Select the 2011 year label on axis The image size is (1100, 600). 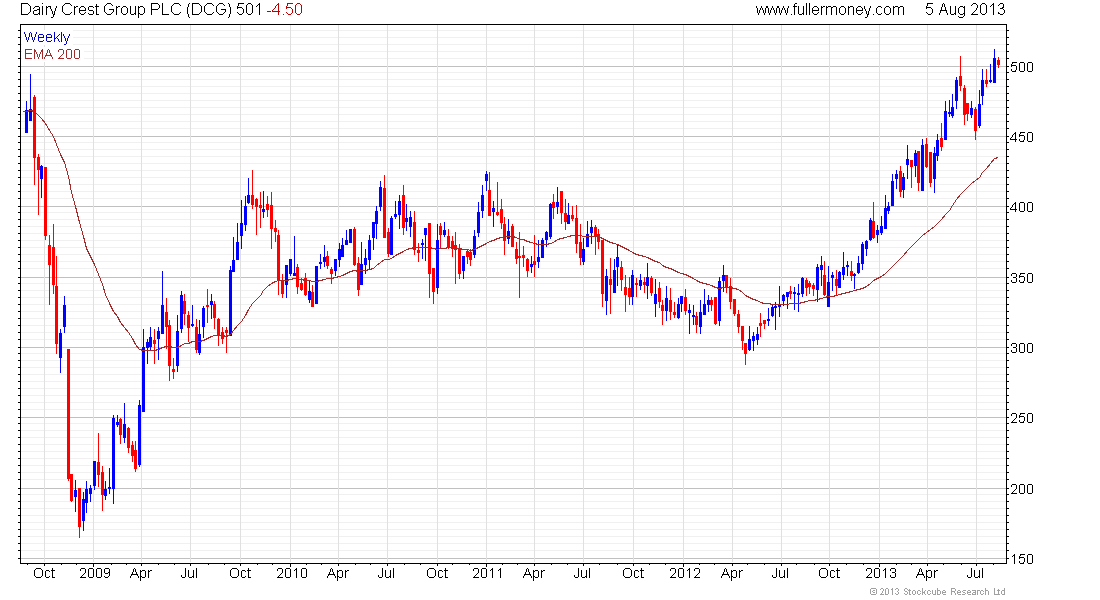pyautogui.click(x=488, y=573)
